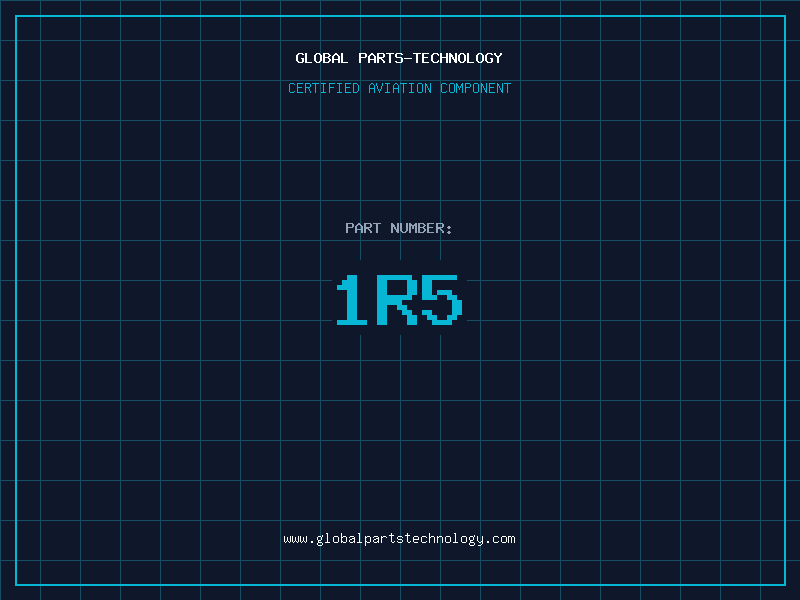Click the top edge of the cyan border frame
800x600 pixels.
400,16
